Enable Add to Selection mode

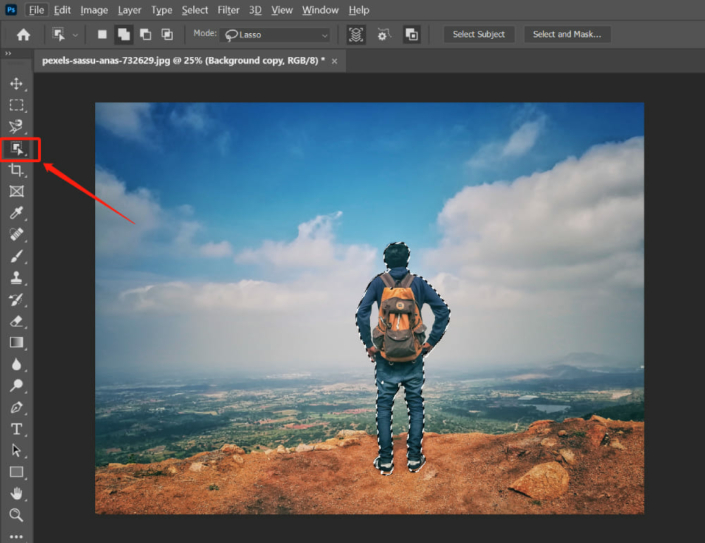124,34
